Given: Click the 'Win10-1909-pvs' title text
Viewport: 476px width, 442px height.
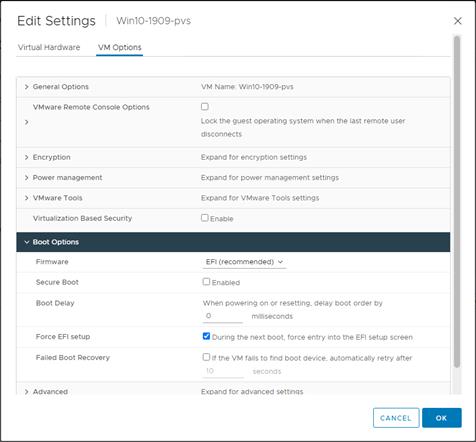Looking at the screenshot, I should pos(154,21).
